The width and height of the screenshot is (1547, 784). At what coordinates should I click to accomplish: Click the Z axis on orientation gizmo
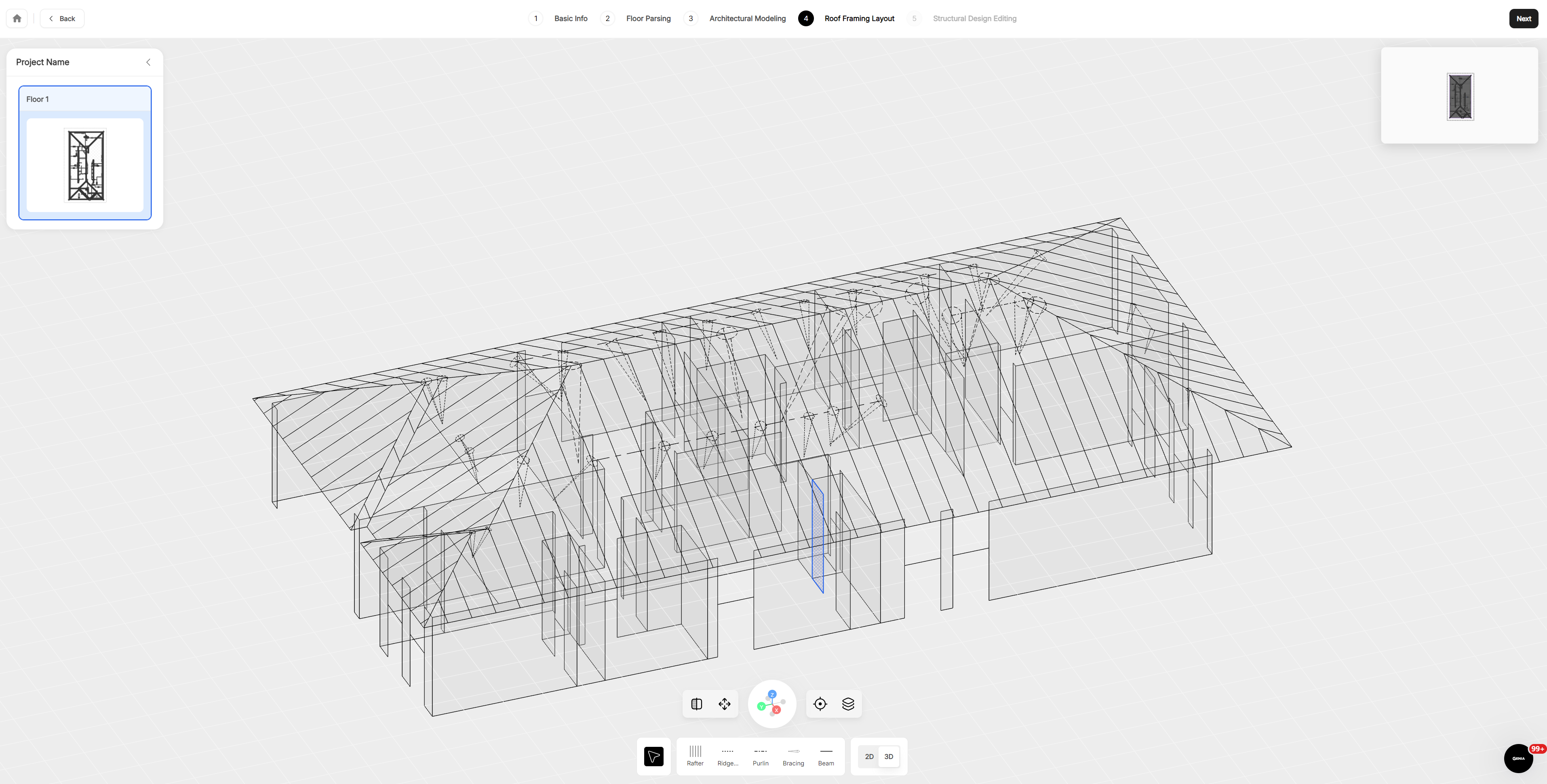[x=772, y=694]
